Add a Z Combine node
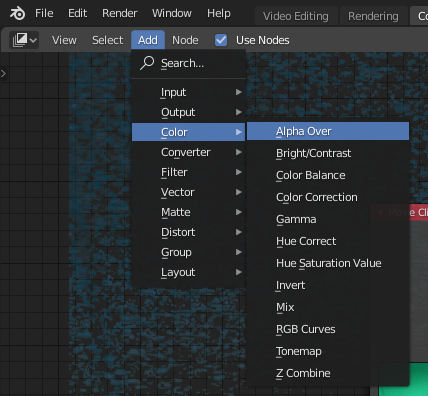Image resolution: width=428 pixels, height=396 pixels. pyautogui.click(x=328, y=373)
